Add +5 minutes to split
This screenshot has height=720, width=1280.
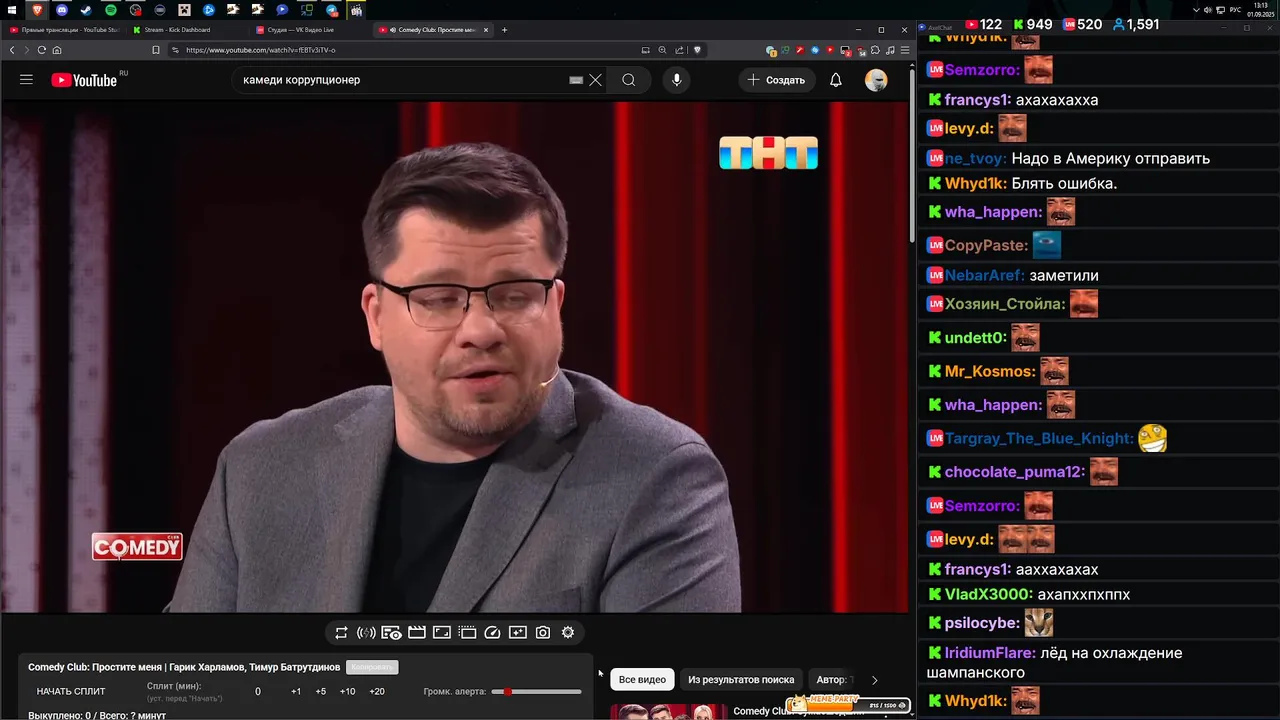pyautogui.click(x=320, y=691)
